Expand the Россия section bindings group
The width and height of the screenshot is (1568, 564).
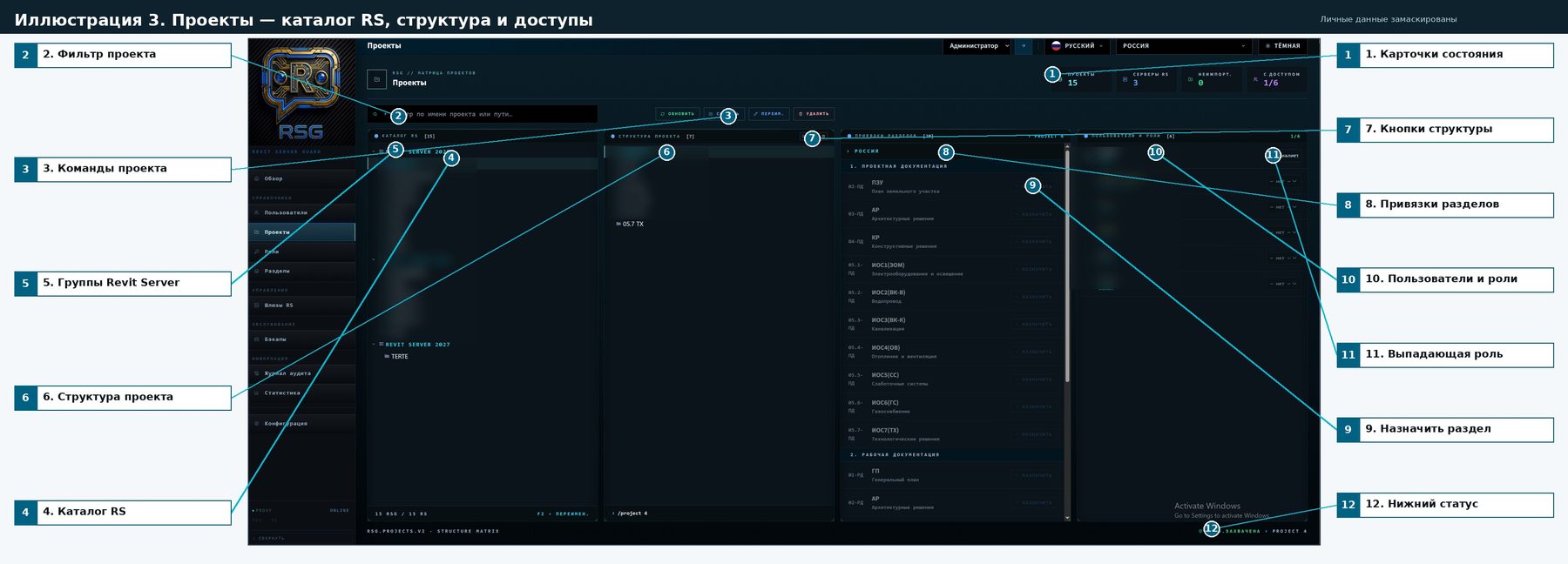point(848,151)
